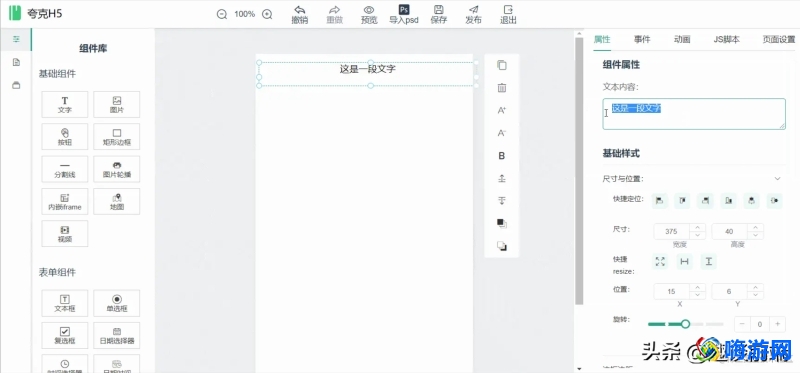Increase rotation with the plus button

[x=778, y=324]
